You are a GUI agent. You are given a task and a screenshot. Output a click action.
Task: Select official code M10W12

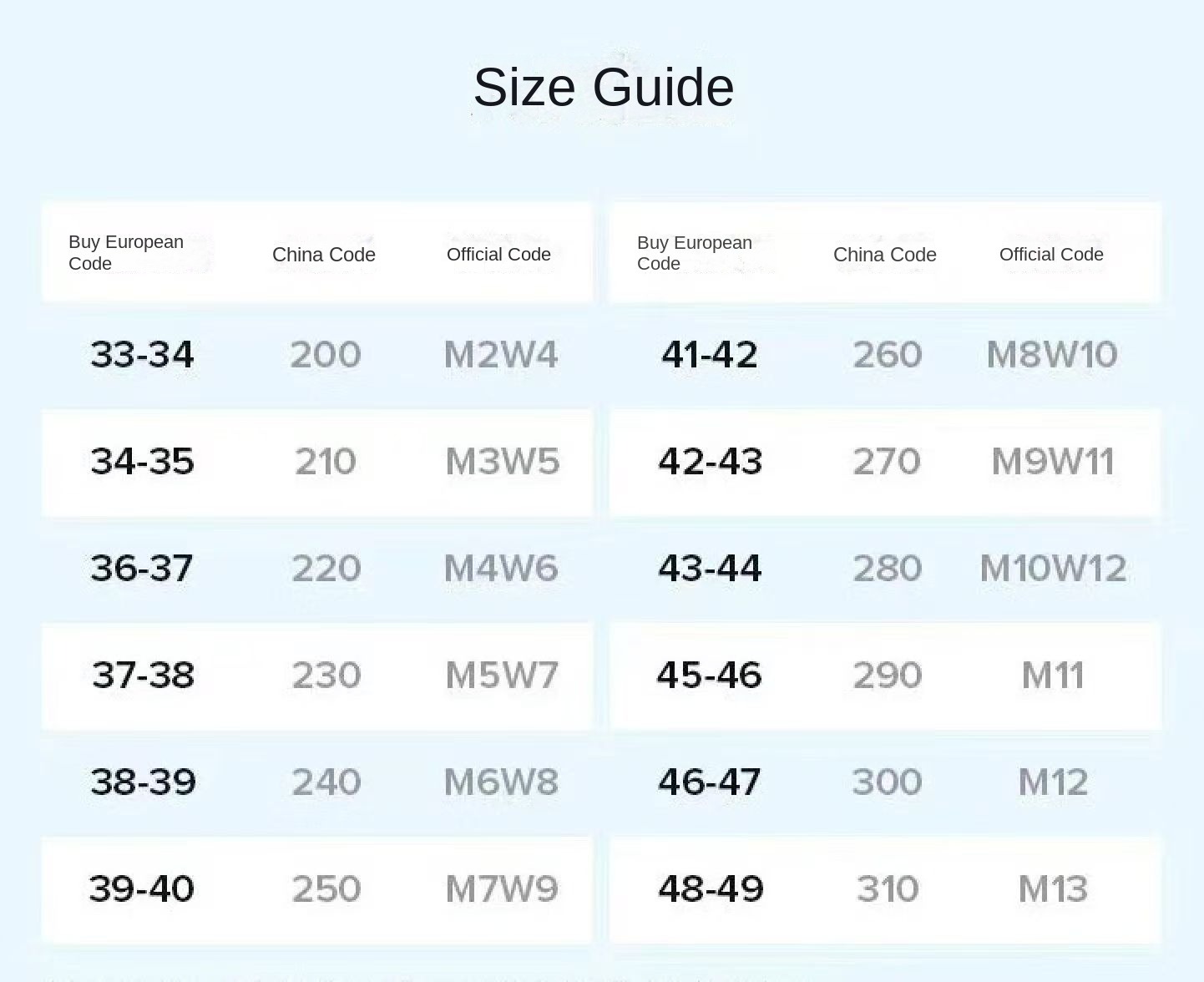pos(1053,569)
